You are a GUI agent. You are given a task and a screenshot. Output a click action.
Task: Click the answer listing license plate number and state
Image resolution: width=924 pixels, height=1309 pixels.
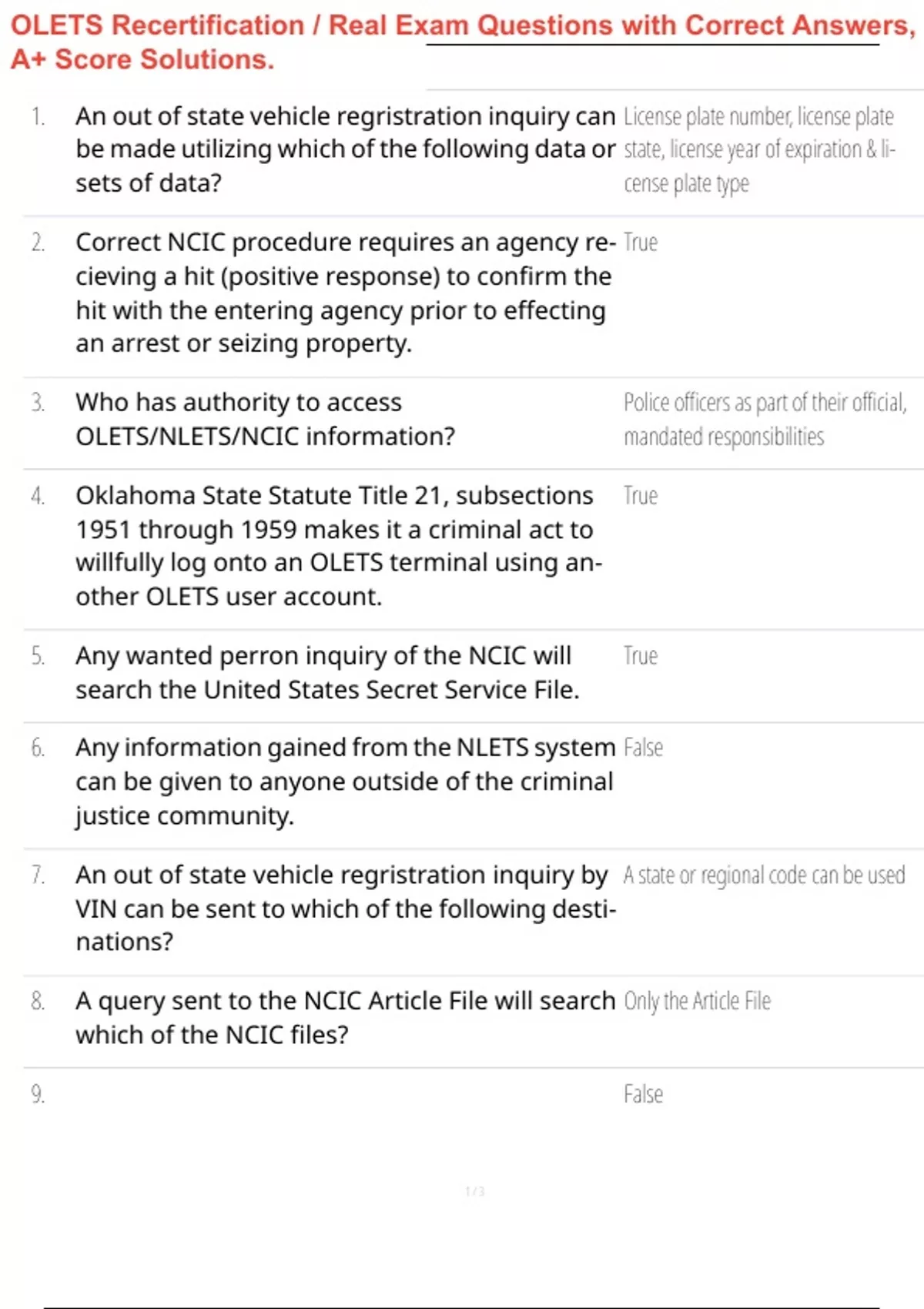[758, 149]
